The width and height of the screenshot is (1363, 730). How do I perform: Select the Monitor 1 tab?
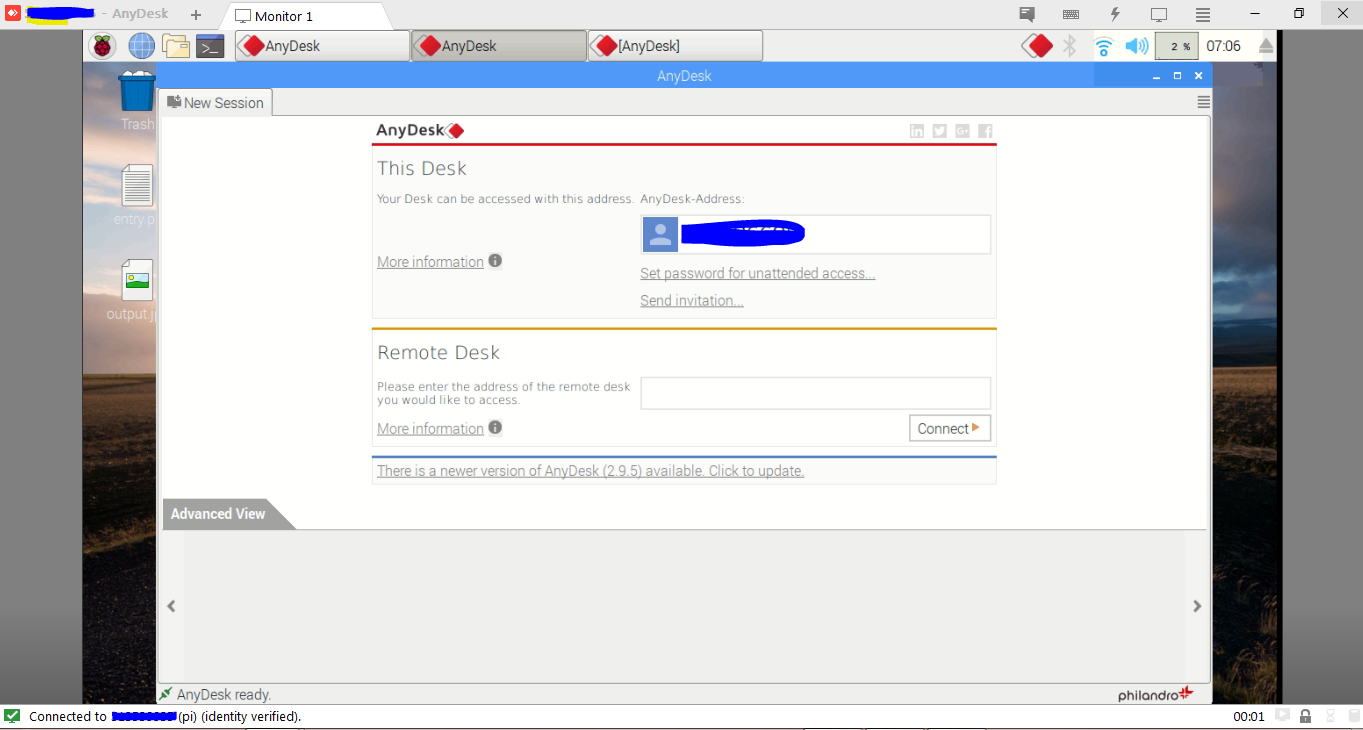[x=307, y=16]
